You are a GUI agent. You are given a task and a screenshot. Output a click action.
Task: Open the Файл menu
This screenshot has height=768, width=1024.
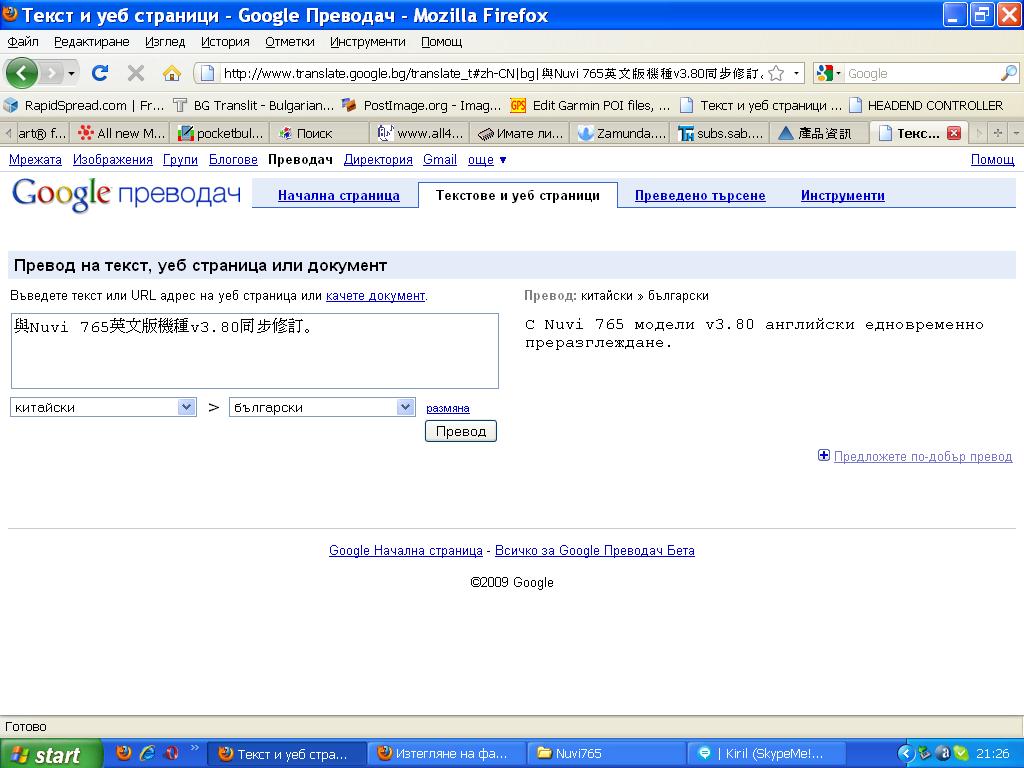[23, 42]
